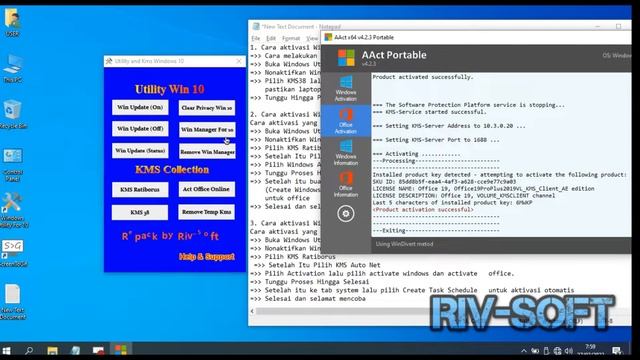This screenshot has width=640, height=360.
Task: Switch to the Notepad taskbar icon
Action: (x=76, y=351)
